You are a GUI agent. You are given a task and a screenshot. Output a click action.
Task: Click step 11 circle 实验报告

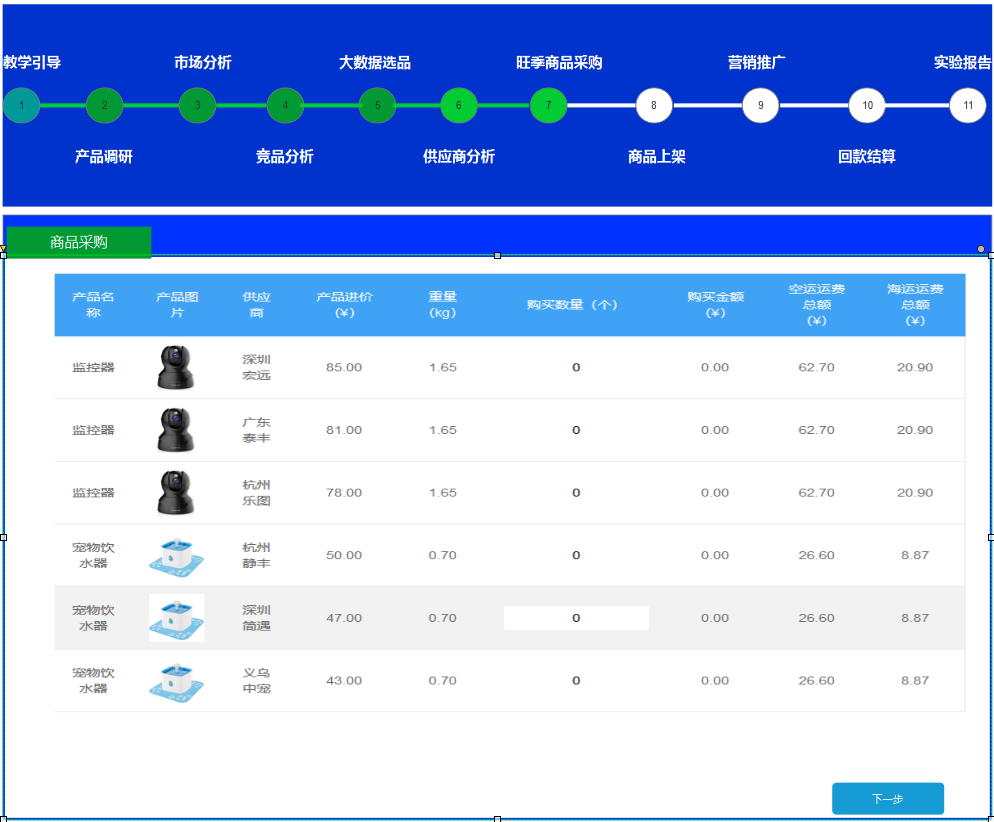pos(967,105)
